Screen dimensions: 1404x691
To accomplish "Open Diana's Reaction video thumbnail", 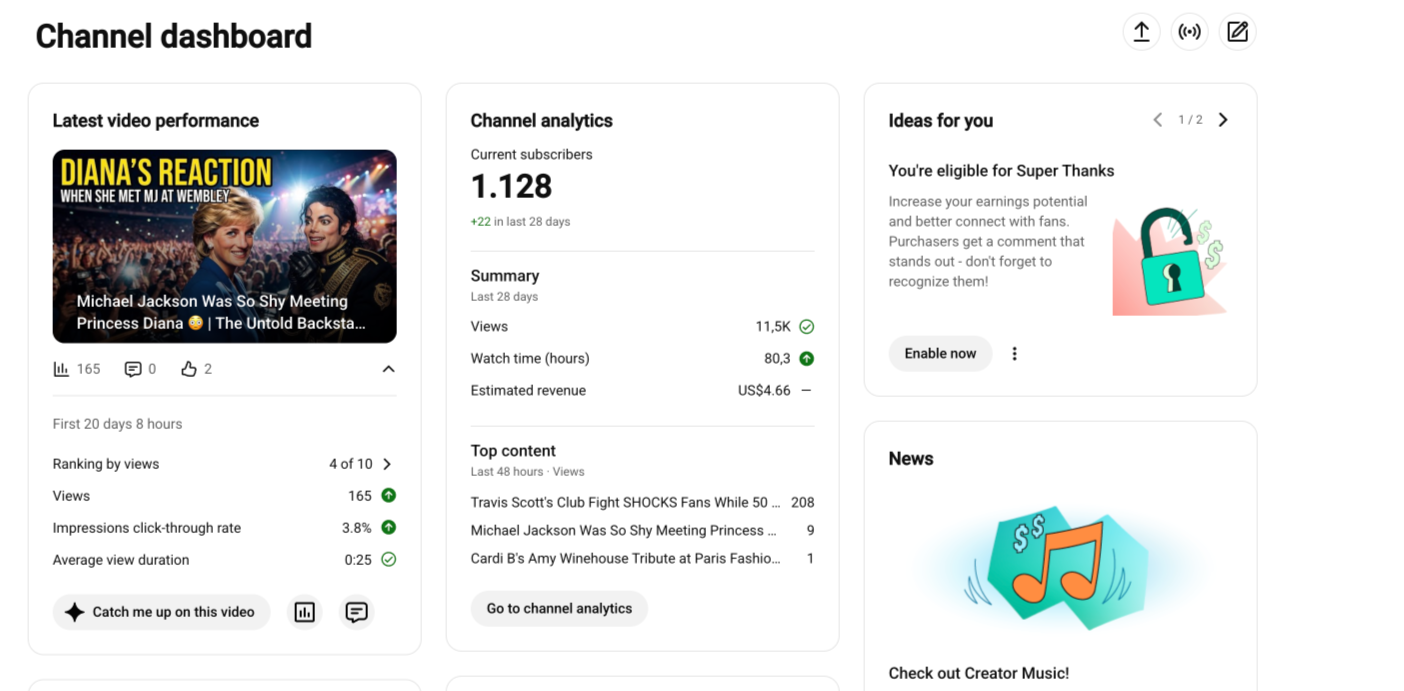I will [x=225, y=247].
